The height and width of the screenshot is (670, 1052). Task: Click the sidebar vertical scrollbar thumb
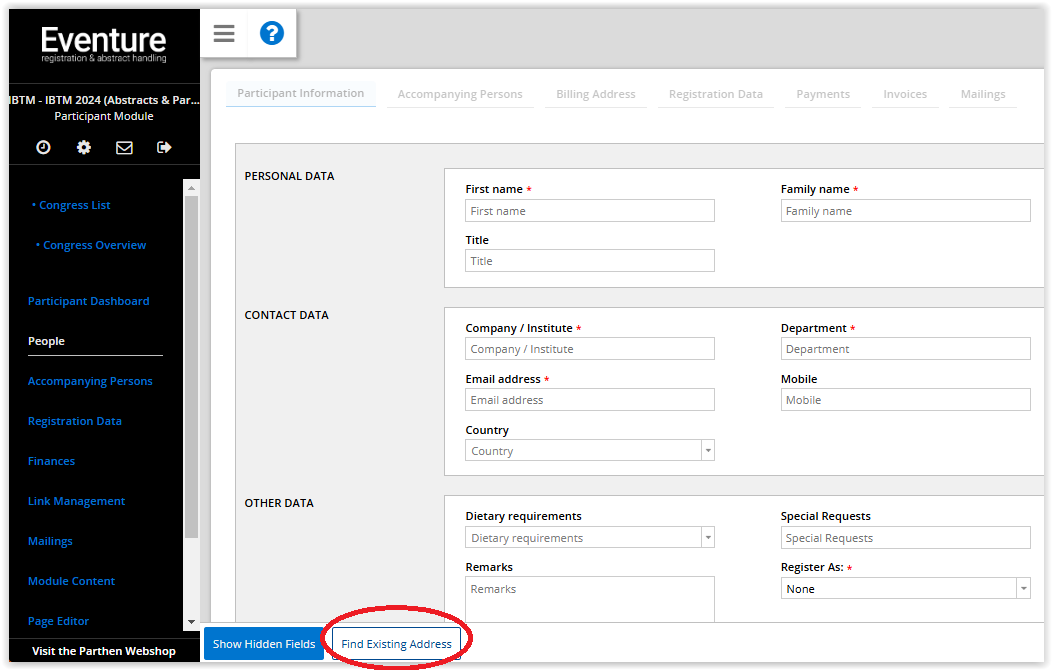coord(191,366)
